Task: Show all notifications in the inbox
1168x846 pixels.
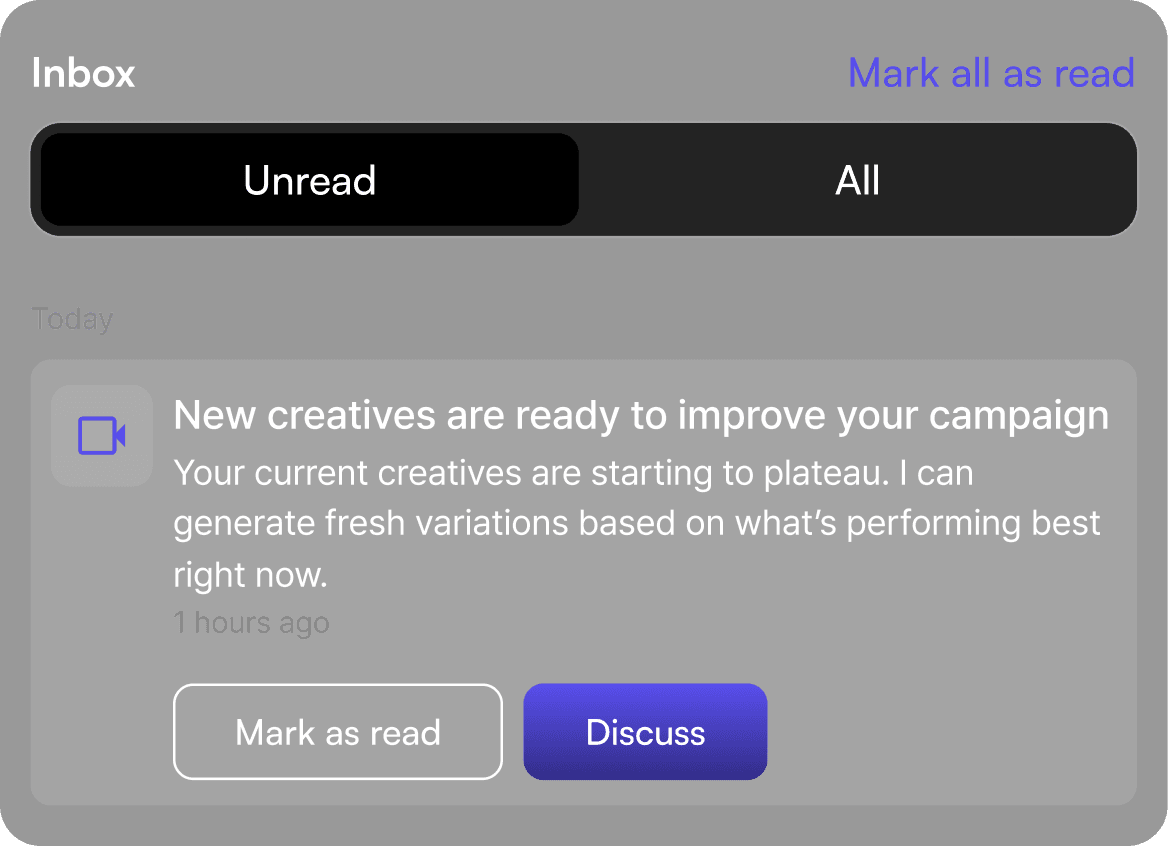Action: (x=857, y=179)
